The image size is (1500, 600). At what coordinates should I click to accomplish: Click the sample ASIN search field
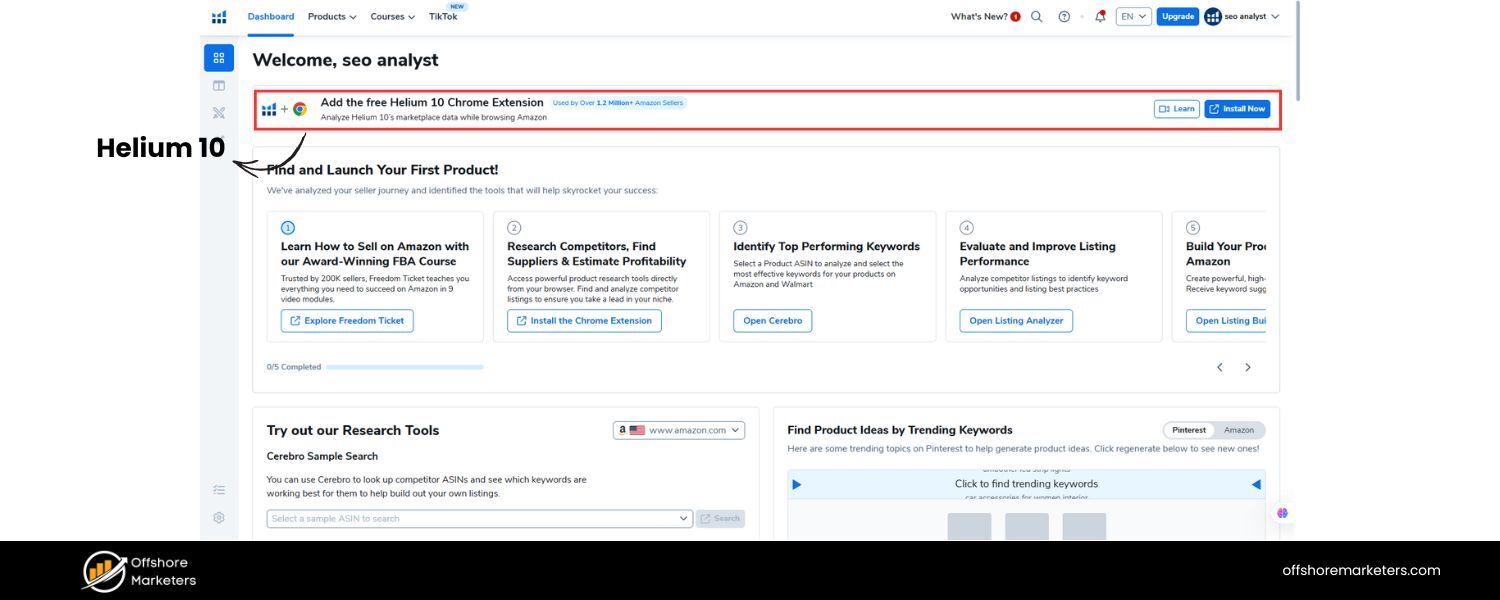coord(479,519)
